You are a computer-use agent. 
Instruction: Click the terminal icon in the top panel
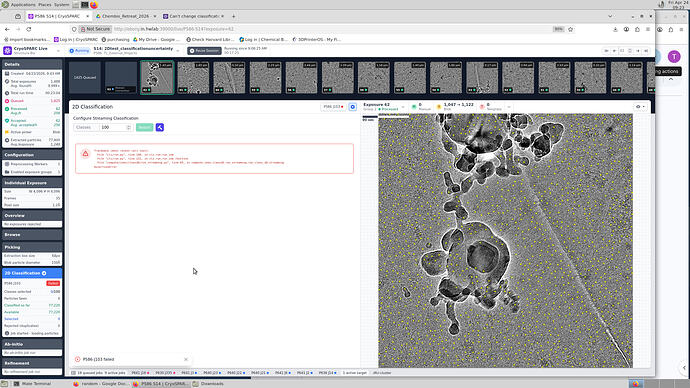[x=85, y=5]
